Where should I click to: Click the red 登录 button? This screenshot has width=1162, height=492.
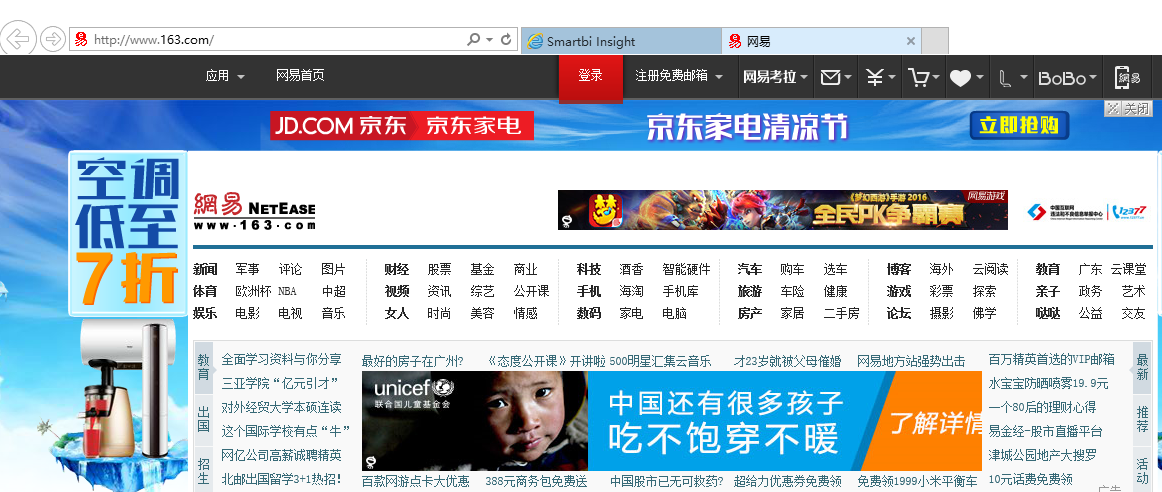click(x=591, y=76)
